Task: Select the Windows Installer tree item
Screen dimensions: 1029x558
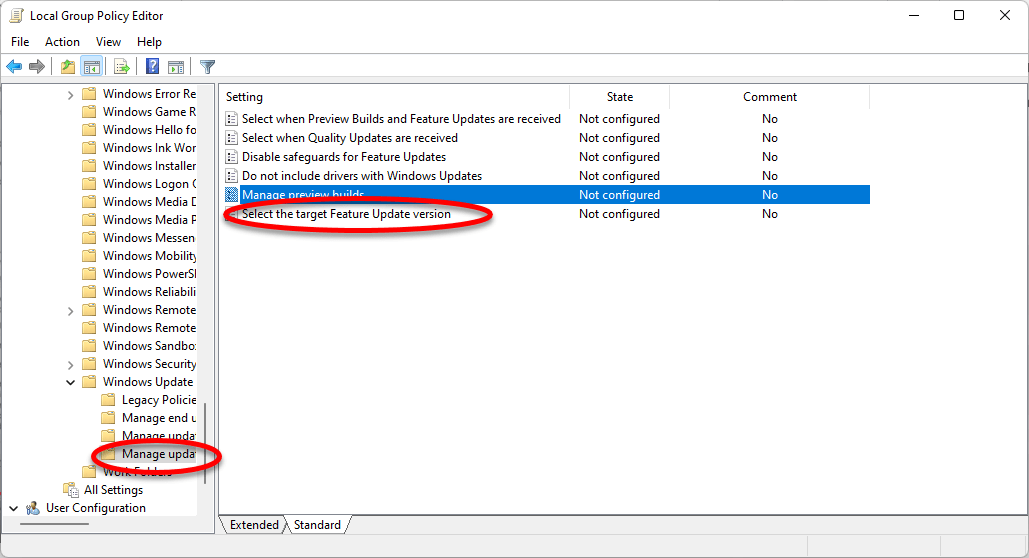Action: (149, 166)
